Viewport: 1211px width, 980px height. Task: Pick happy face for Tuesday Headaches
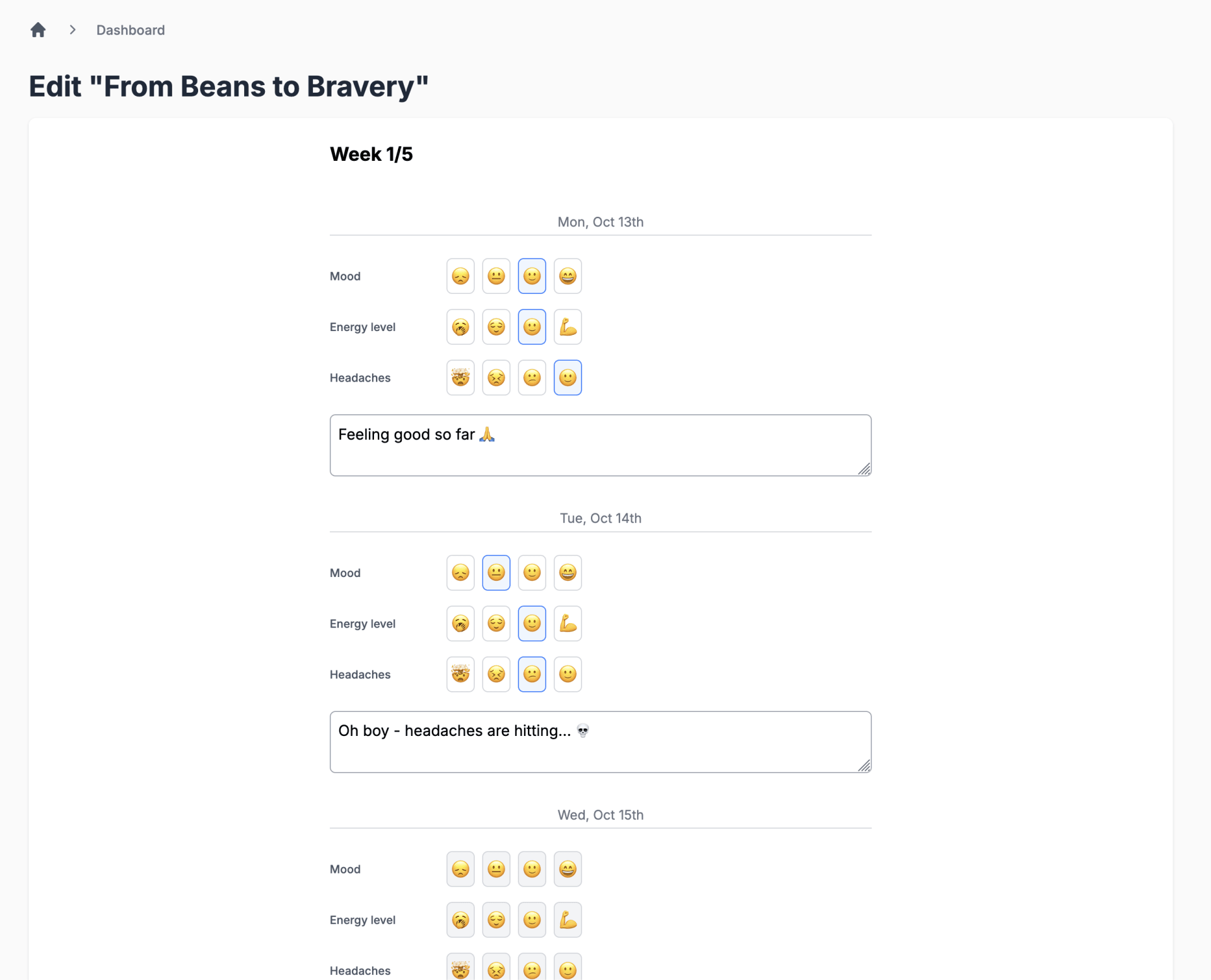click(x=567, y=674)
